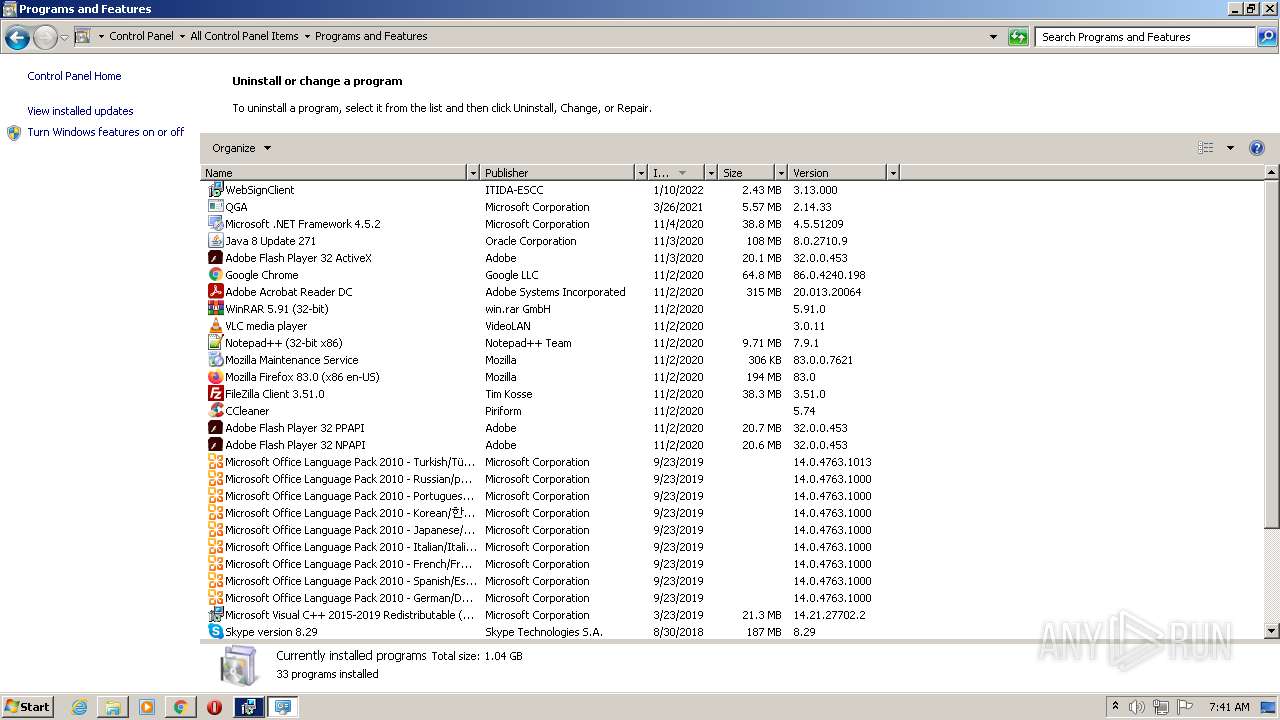Sort by the Name column header
Viewport: 1280px width, 720px height.
click(334, 173)
